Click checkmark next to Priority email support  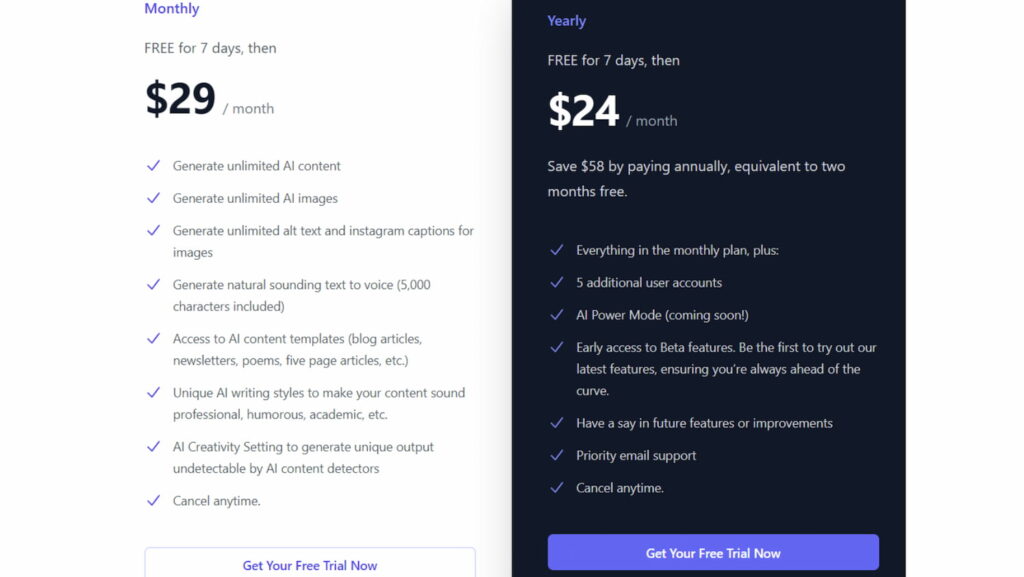(557, 455)
